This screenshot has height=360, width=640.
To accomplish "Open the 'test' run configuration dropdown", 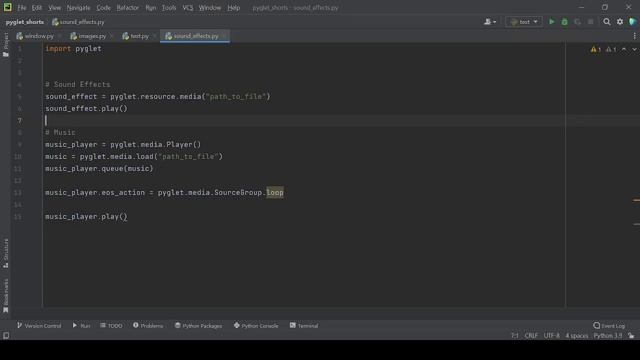I will pos(524,22).
